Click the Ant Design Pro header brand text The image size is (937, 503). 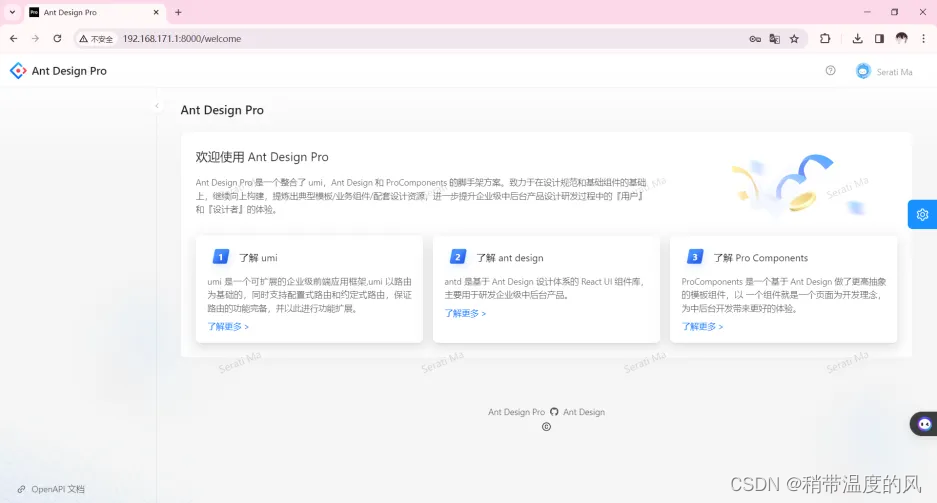[69, 71]
